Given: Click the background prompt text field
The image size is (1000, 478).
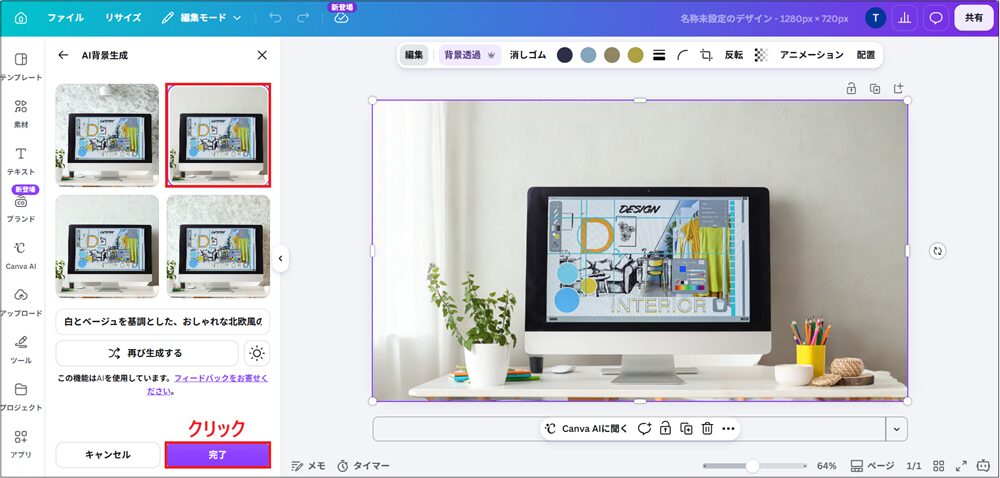Looking at the screenshot, I should click(x=163, y=321).
